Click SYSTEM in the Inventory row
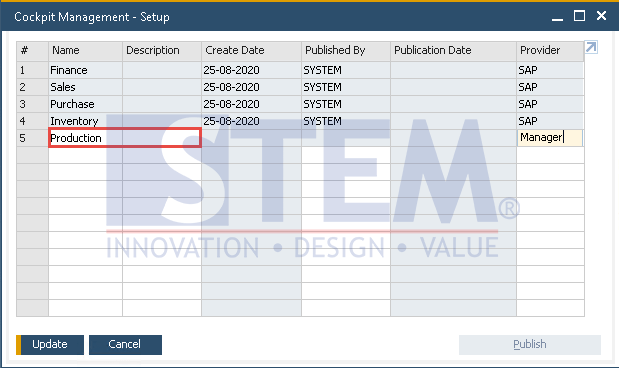619x368 pixels. 346,121
